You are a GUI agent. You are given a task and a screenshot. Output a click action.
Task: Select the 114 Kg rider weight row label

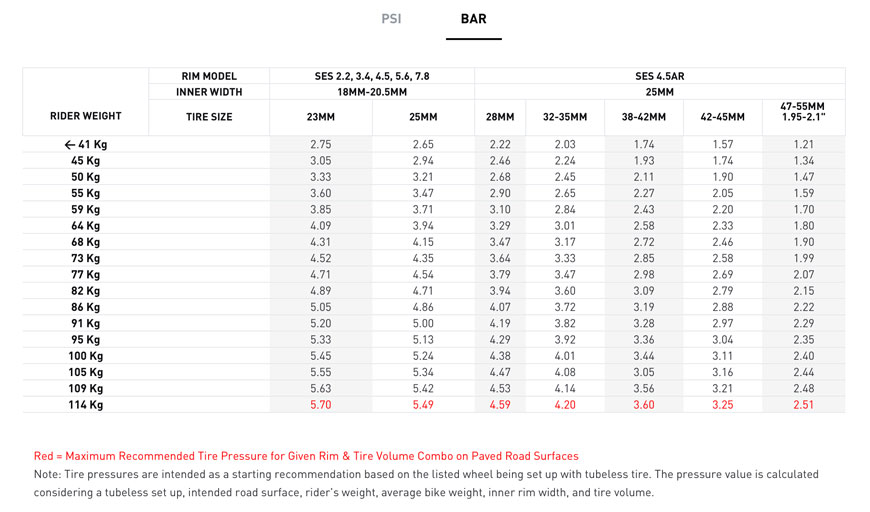pos(85,405)
